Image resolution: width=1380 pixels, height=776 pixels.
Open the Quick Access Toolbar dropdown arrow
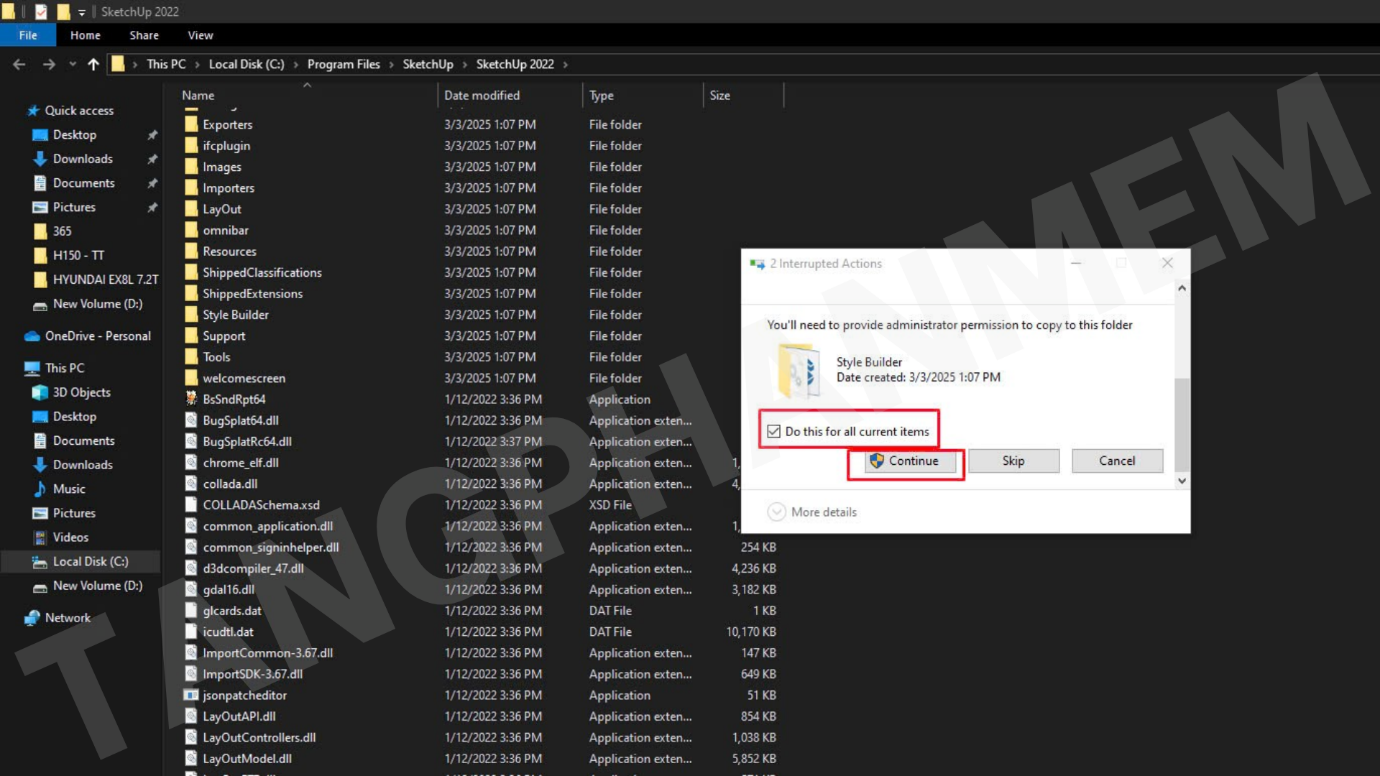click(82, 12)
